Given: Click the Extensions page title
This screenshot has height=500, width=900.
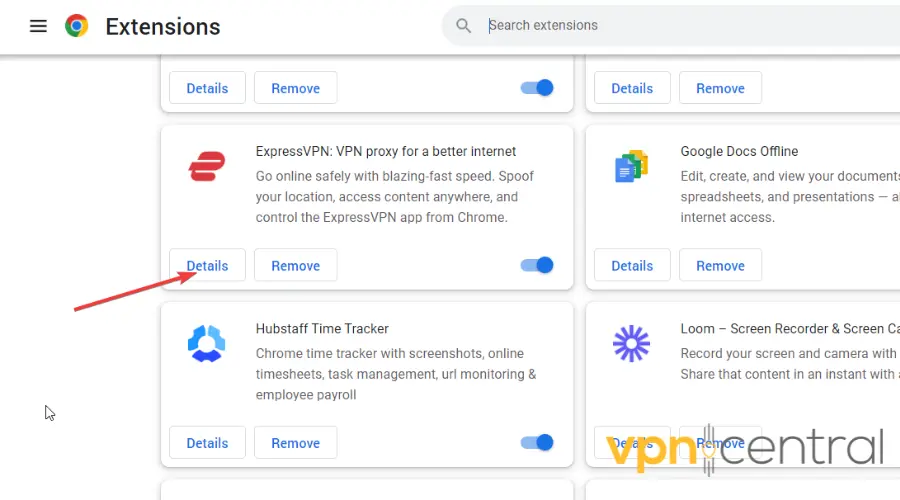Looking at the screenshot, I should pos(164,26).
